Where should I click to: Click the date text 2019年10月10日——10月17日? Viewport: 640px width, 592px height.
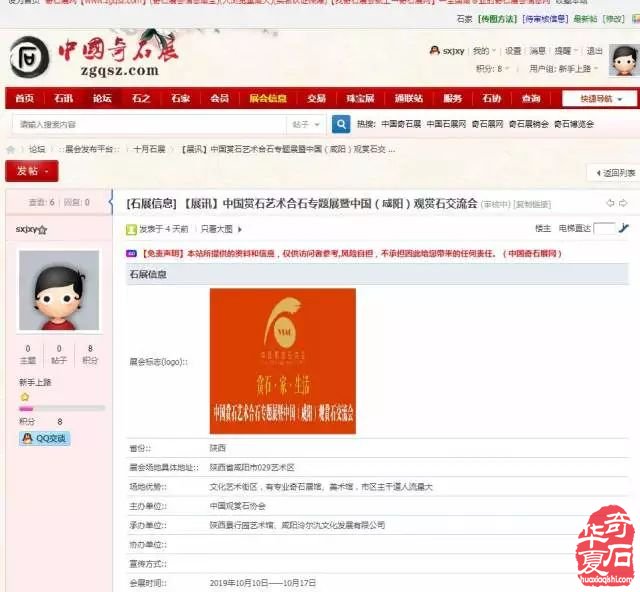click(262, 583)
